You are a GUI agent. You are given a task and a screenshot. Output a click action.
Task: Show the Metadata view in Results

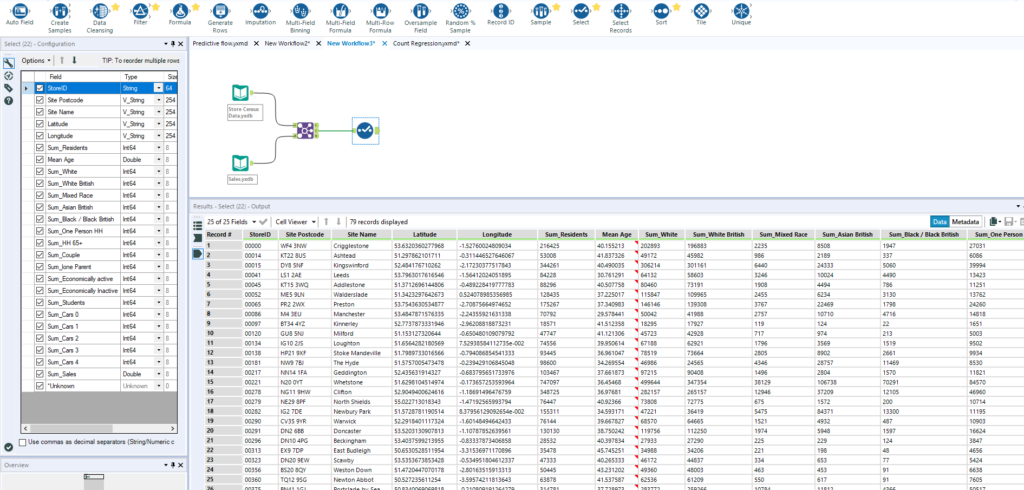pyautogui.click(x=966, y=222)
